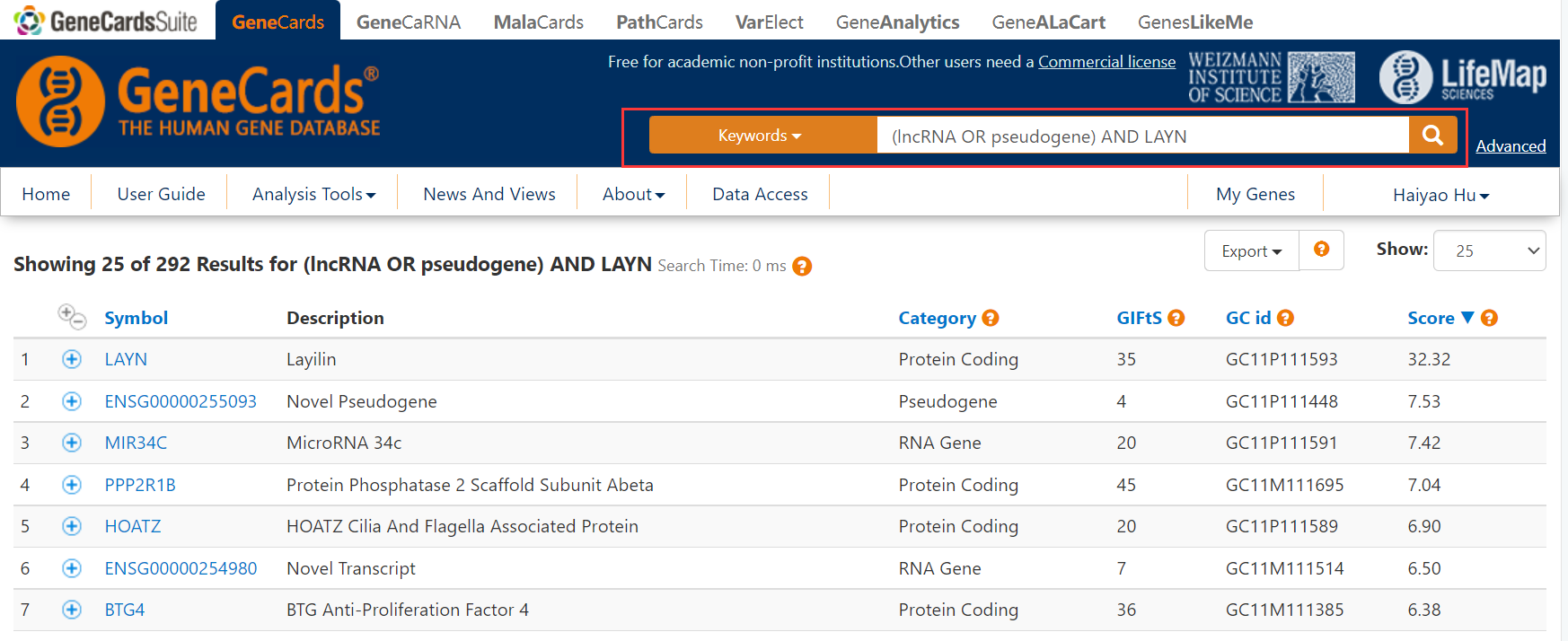Open the Export dropdown

1251,250
